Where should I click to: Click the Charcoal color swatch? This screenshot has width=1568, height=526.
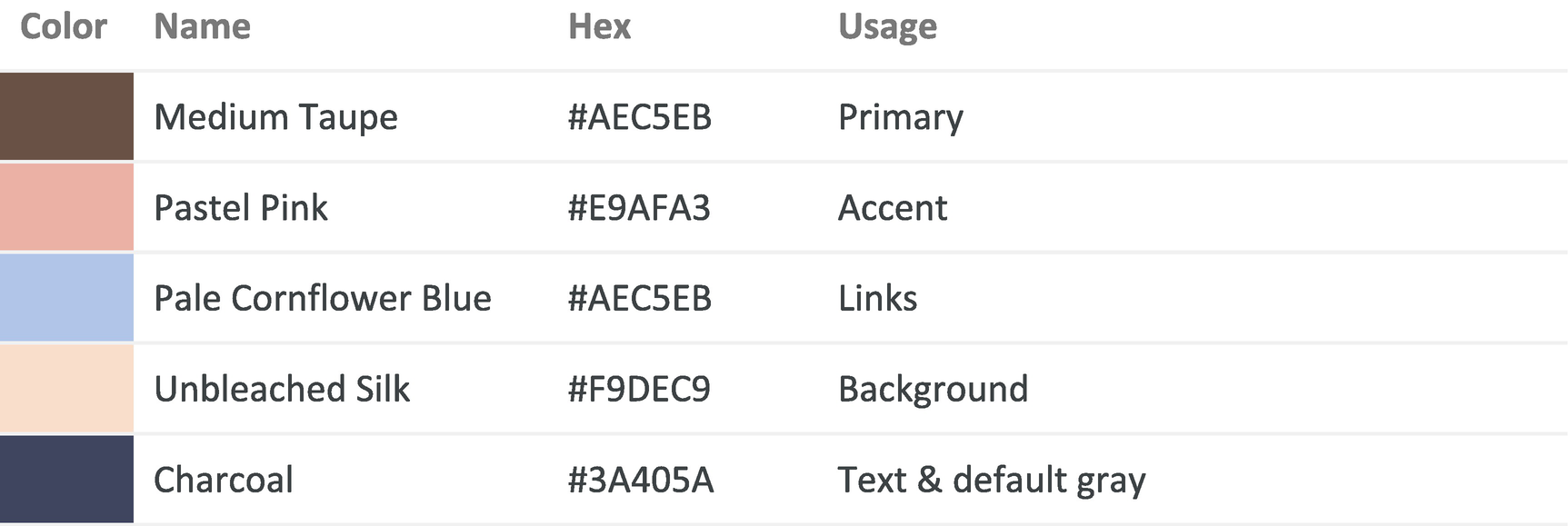pos(66,479)
